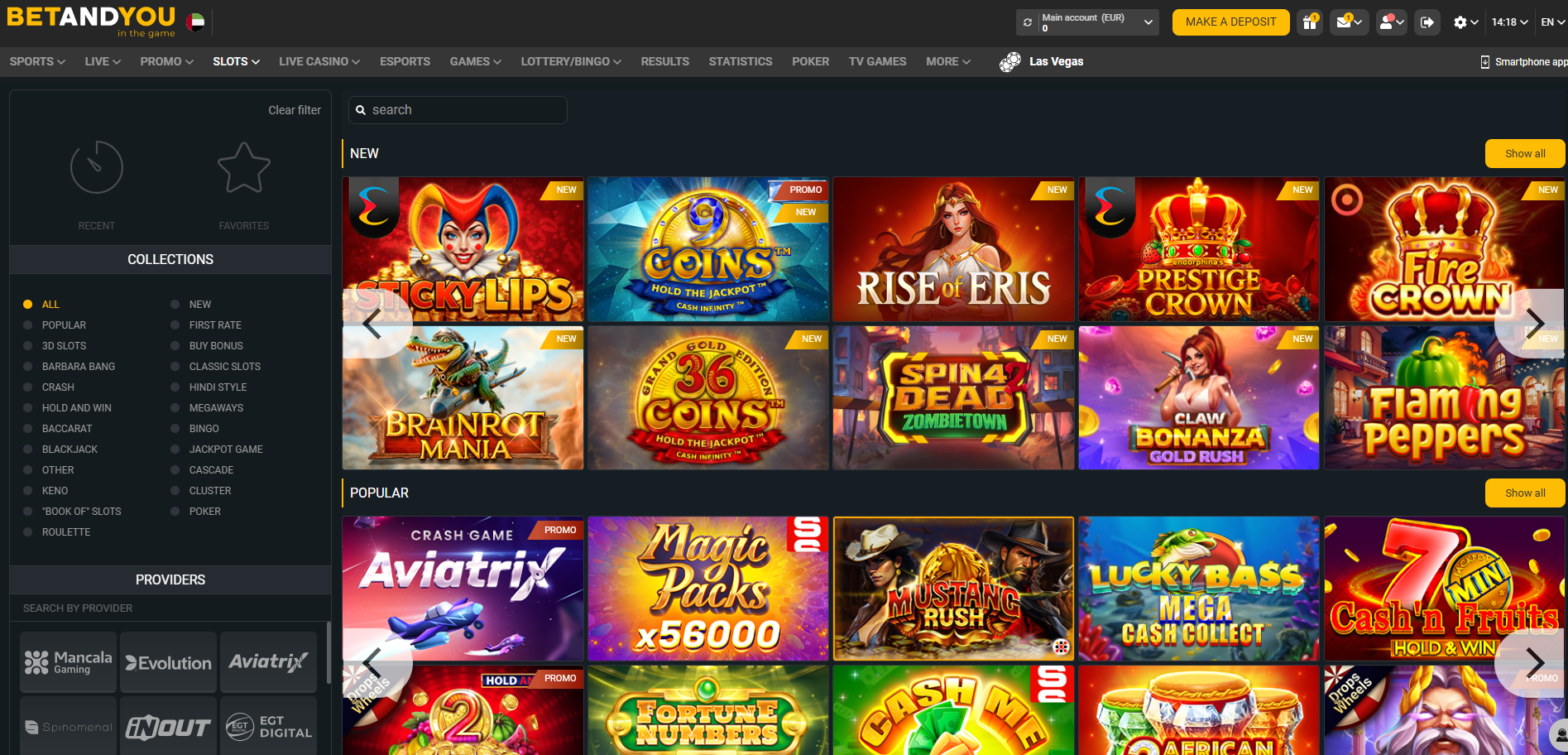Open the Rise of Eris game thumbnail
Viewport: 1568px width, 755px height.
[953, 249]
